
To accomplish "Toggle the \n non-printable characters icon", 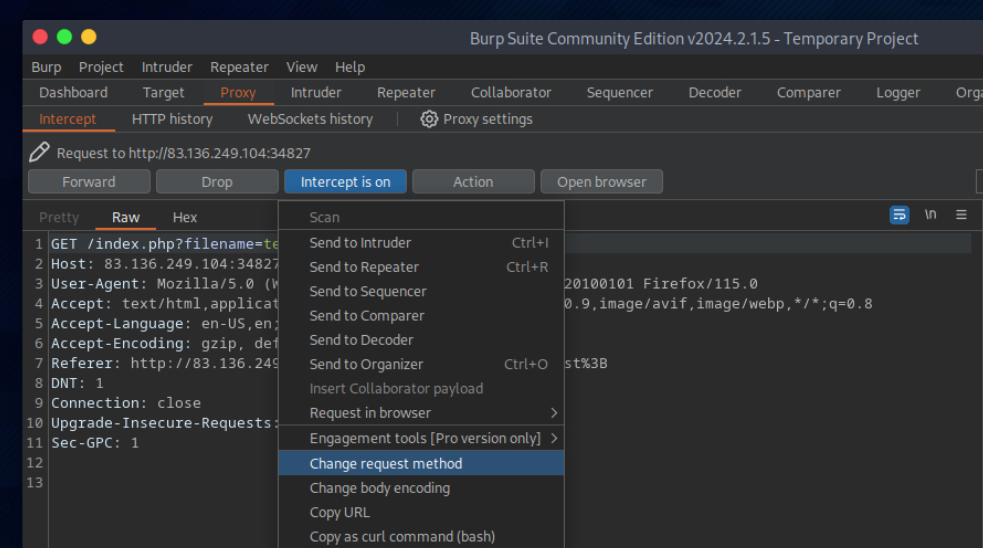I will pyautogui.click(x=930, y=215).
